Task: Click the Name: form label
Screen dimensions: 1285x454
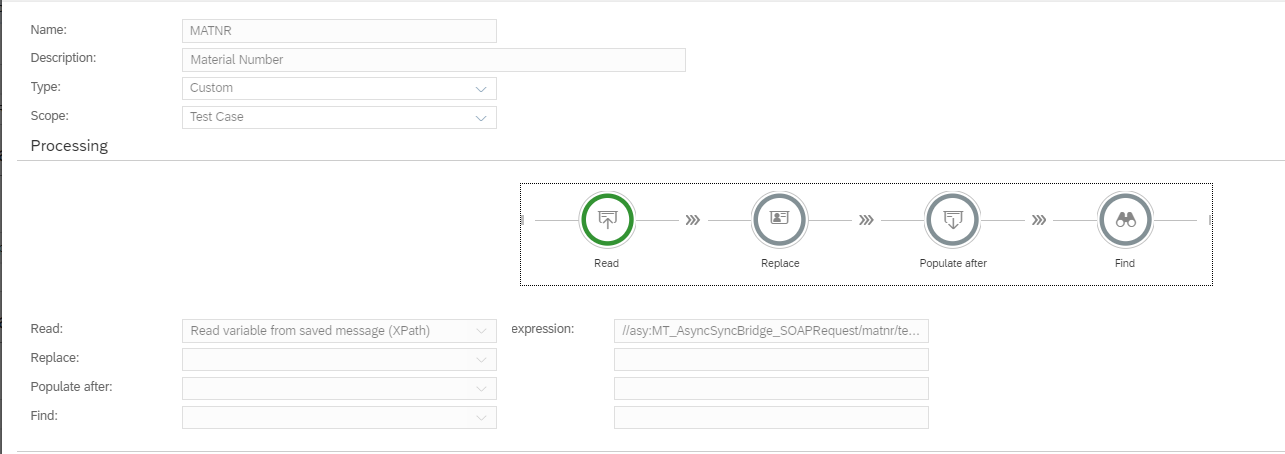Action: point(48,29)
